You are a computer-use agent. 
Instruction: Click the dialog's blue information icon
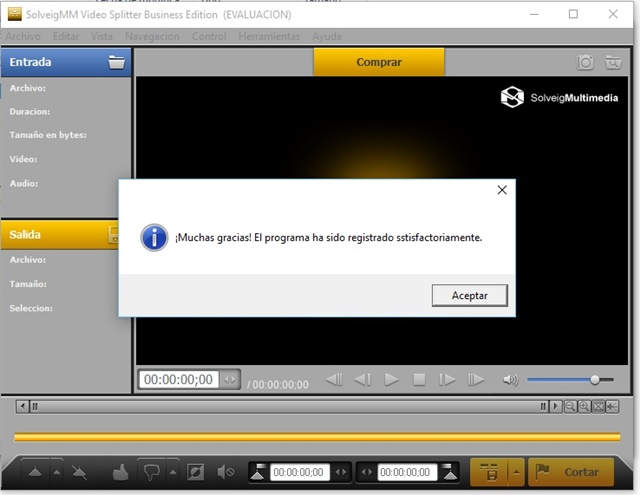tap(154, 238)
